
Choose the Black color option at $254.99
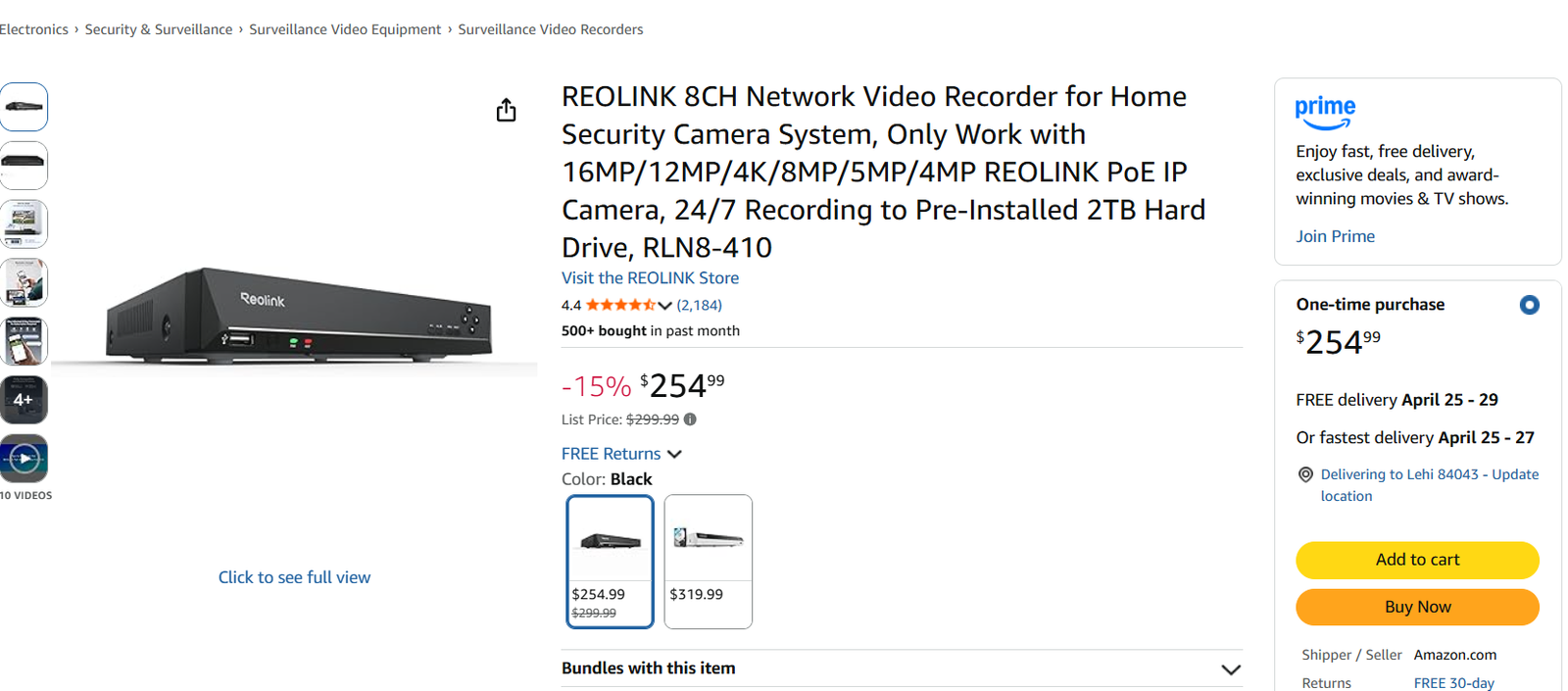coord(610,561)
